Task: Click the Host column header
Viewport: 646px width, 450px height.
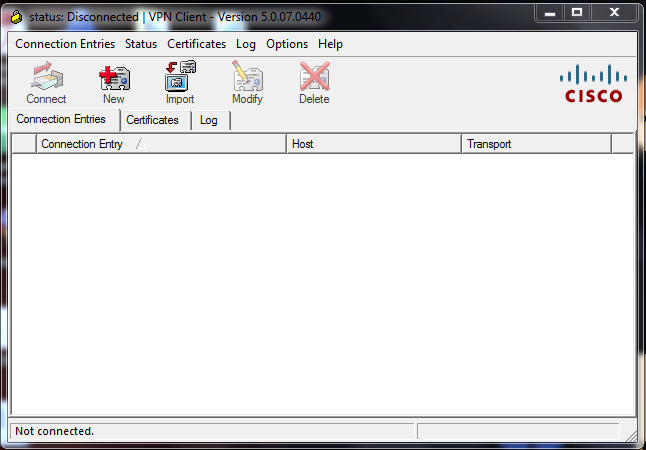Action: click(374, 144)
